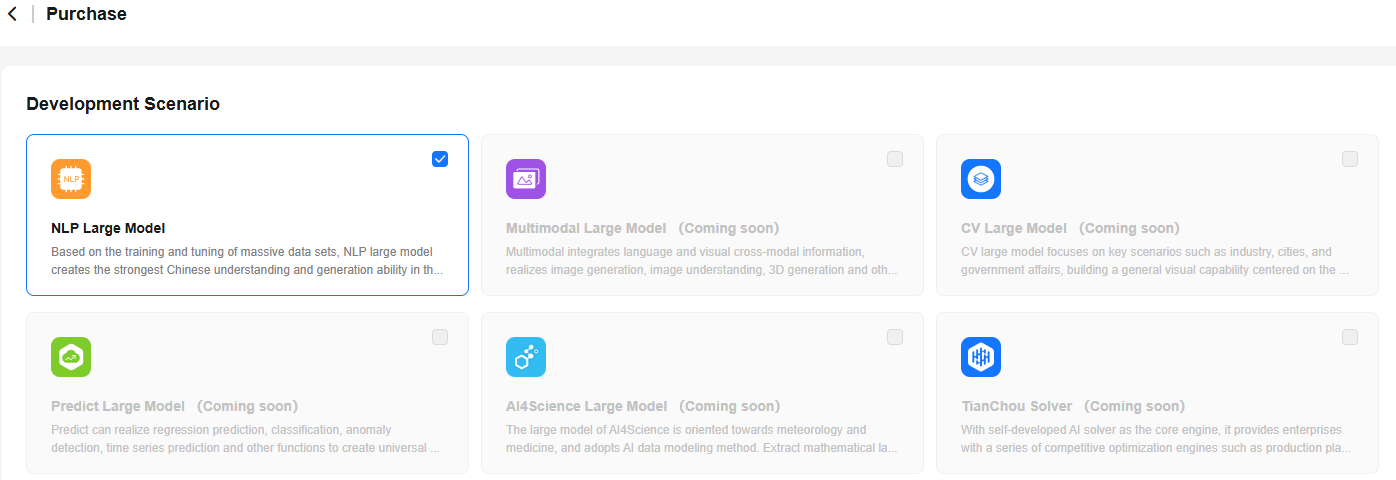Click the Multimodal description about cross-modal information
This screenshot has height=480, width=1396.
point(702,261)
